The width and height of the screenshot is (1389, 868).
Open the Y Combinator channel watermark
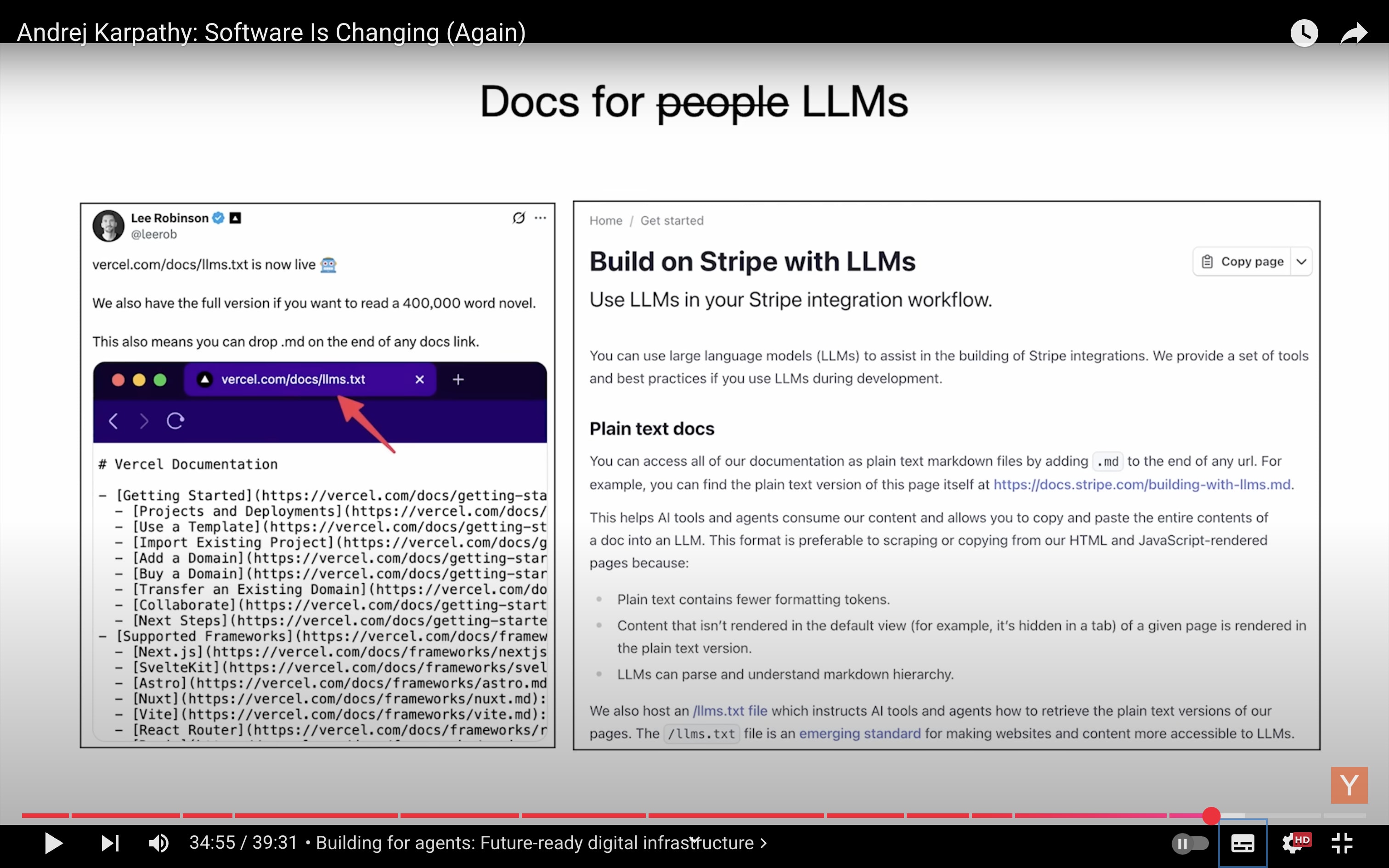1349,785
